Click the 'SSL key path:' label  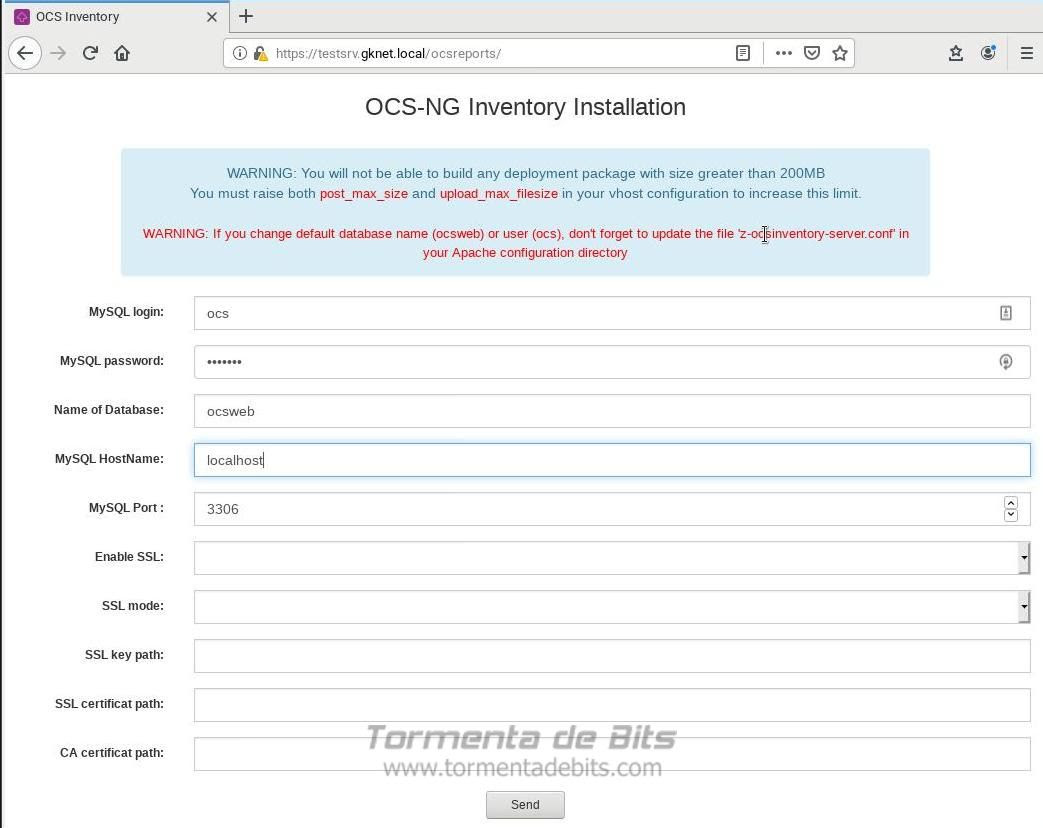pos(124,655)
